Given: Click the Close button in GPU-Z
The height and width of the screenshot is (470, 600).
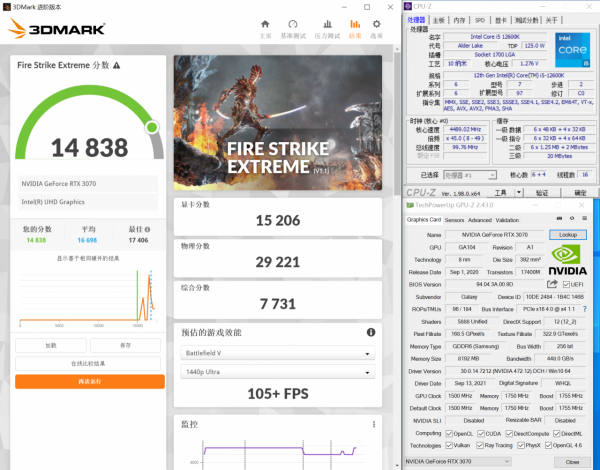Looking at the screenshot, I should coord(572,462).
